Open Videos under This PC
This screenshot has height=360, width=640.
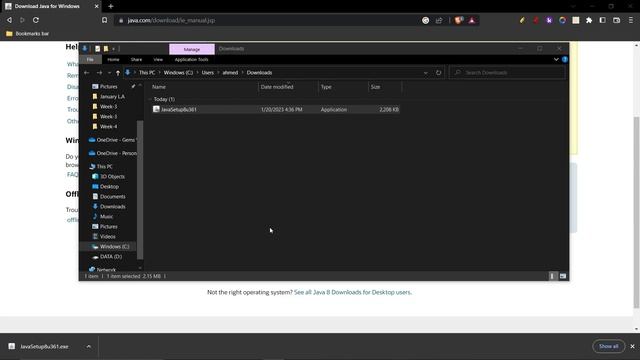(107, 237)
